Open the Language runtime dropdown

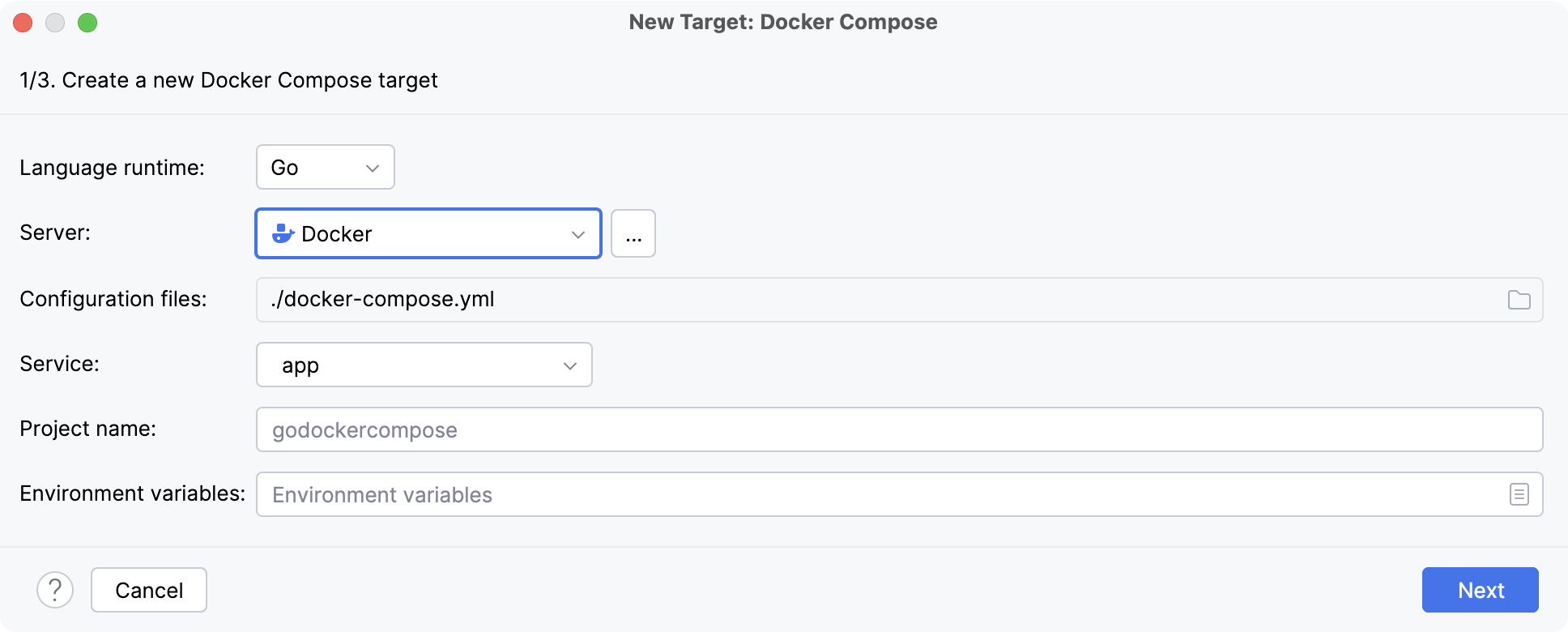tap(372, 167)
